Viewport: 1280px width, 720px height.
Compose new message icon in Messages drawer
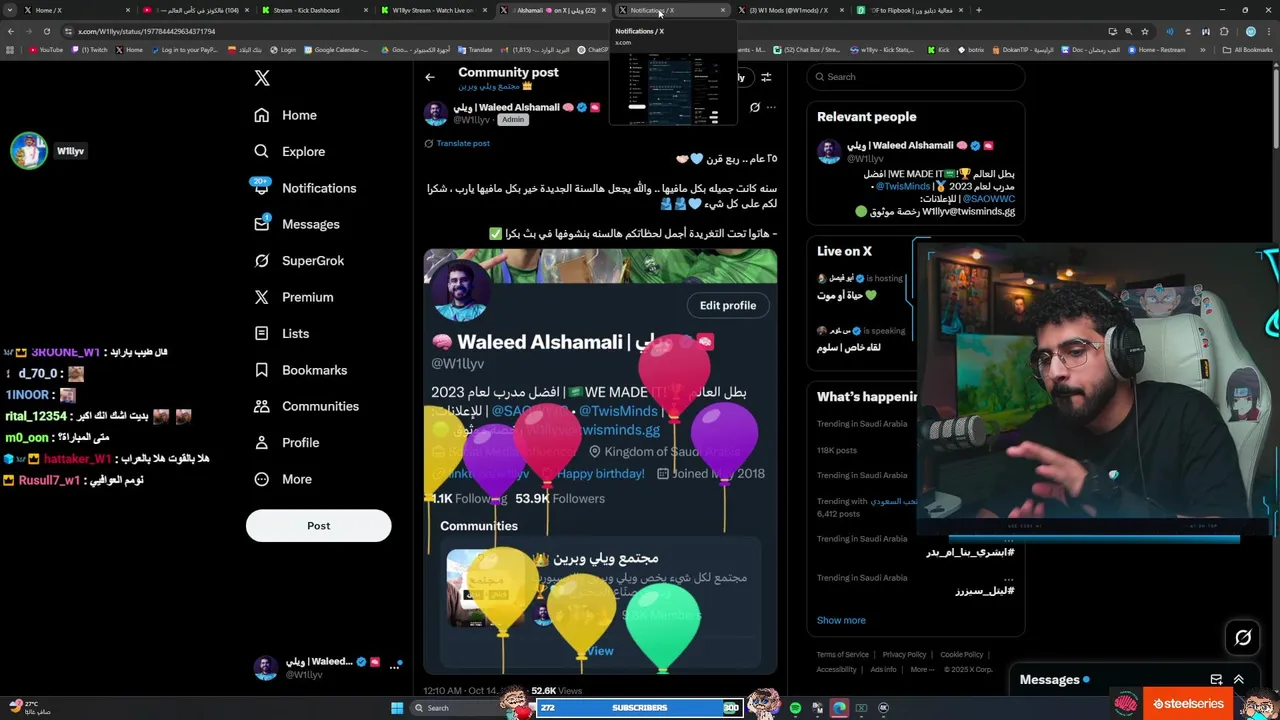coord(1216,679)
